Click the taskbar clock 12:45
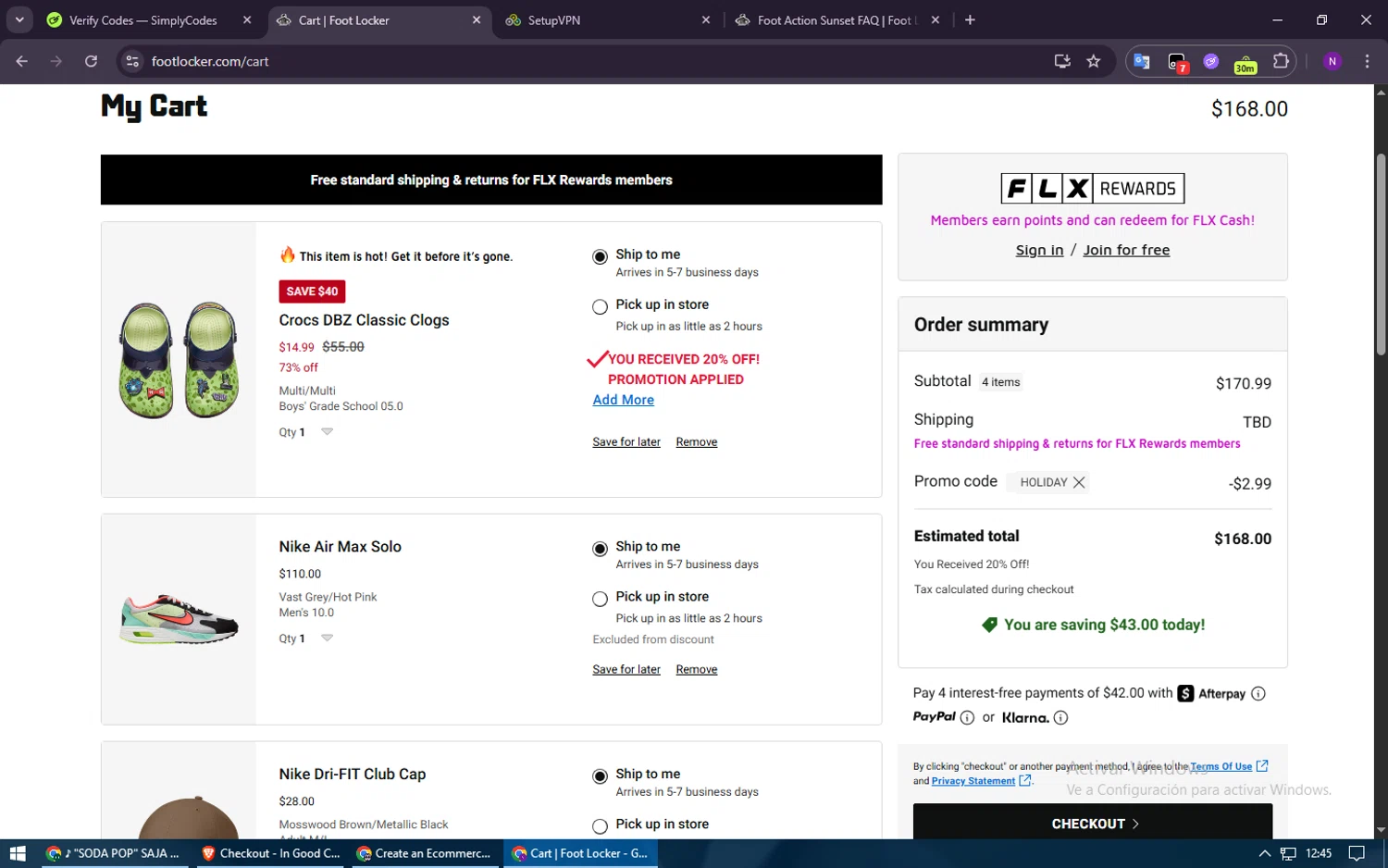This screenshot has height=868, width=1388. pos(1319,853)
